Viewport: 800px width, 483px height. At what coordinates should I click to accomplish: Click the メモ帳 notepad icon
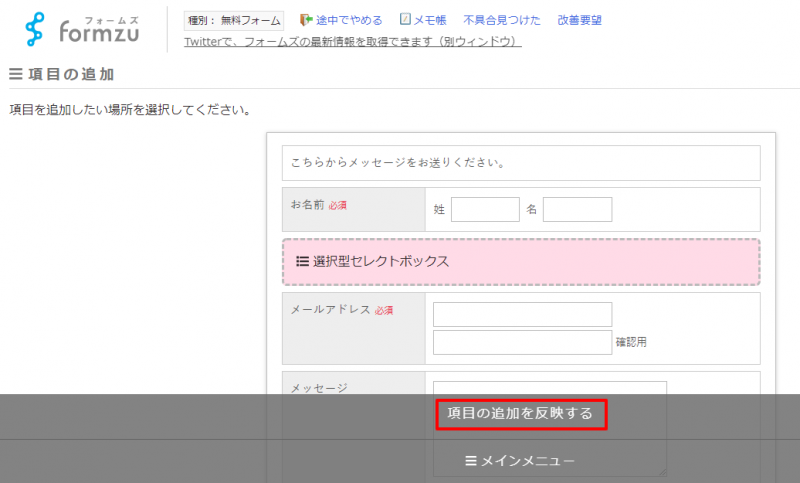pyautogui.click(x=405, y=19)
